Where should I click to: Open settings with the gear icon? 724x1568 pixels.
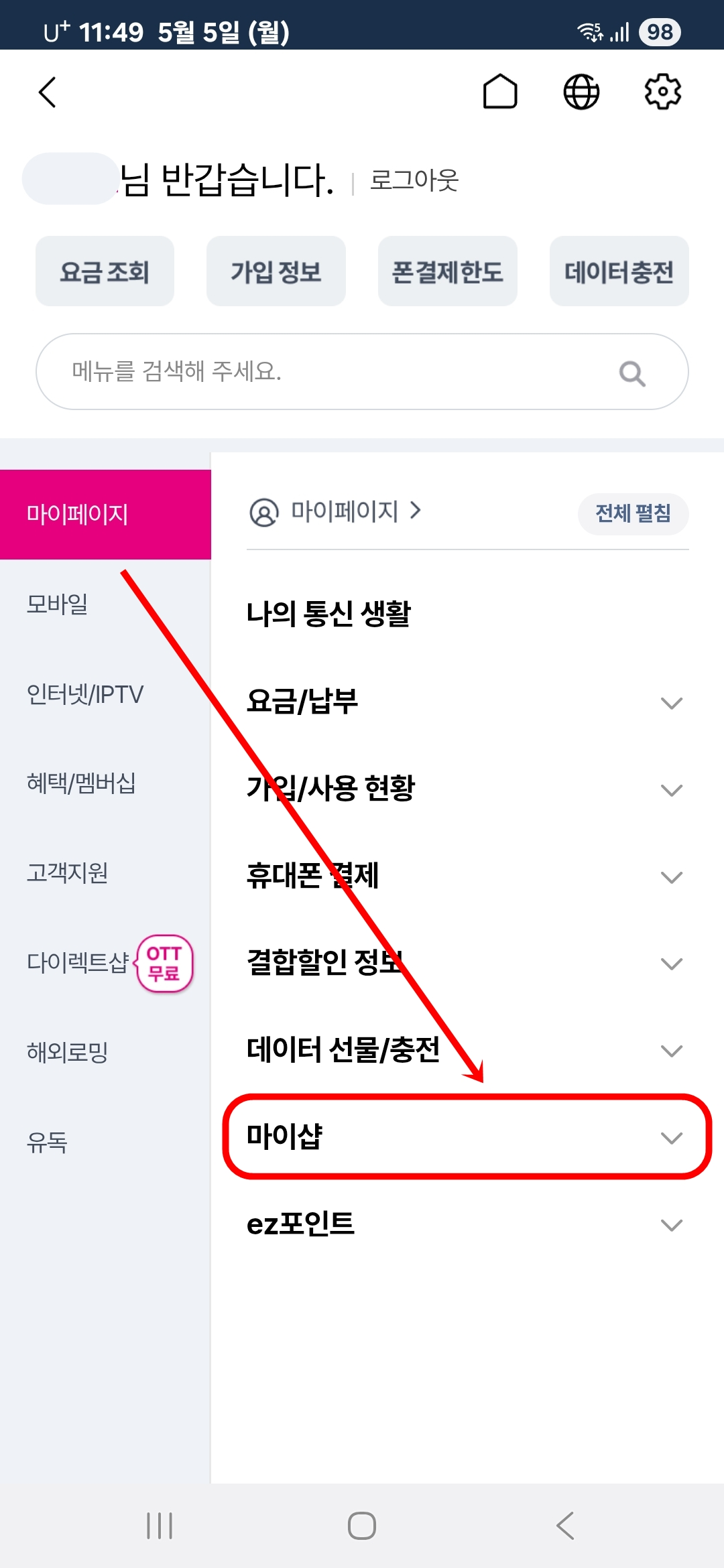pos(663,93)
